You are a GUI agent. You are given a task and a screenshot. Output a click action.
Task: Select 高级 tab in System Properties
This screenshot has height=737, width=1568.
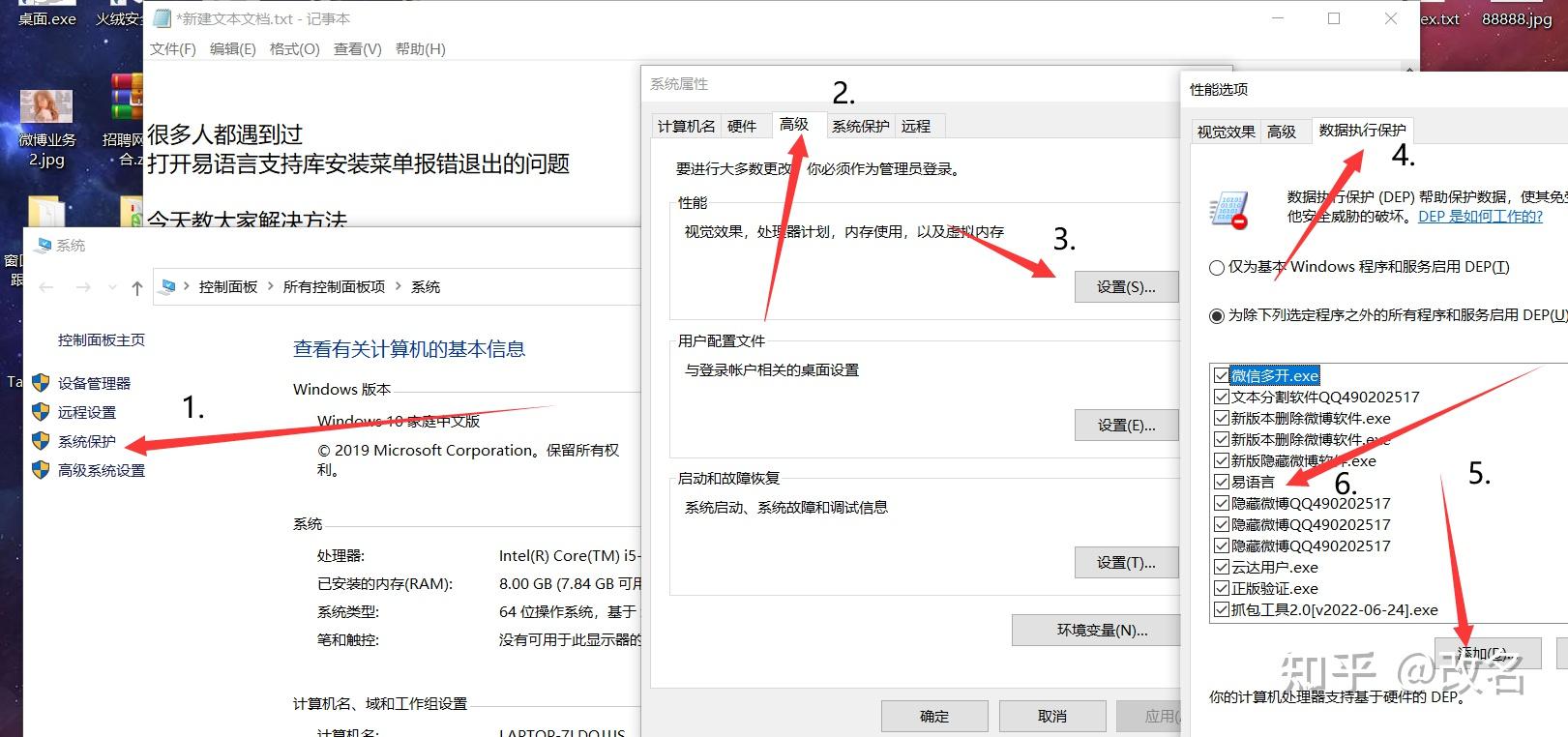794,124
